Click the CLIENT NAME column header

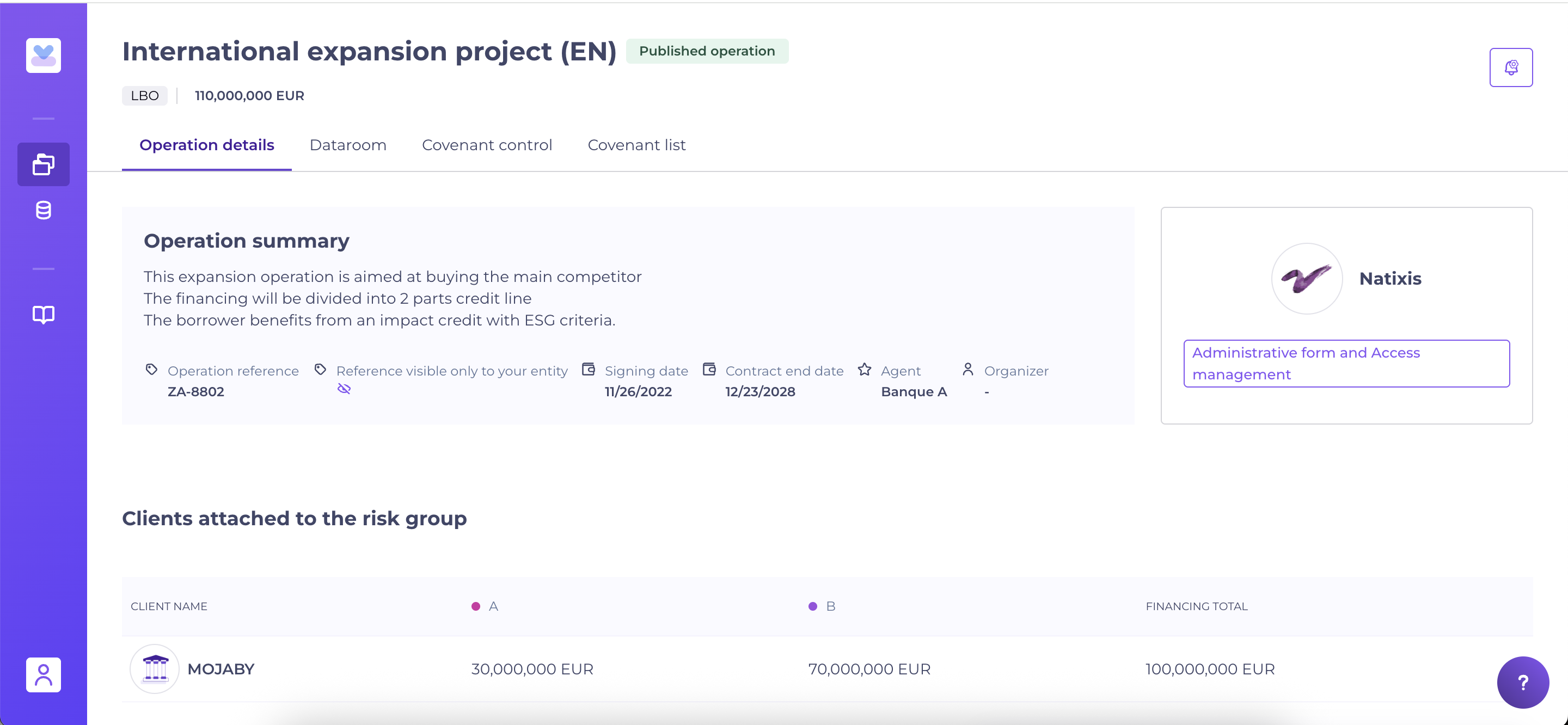169,606
